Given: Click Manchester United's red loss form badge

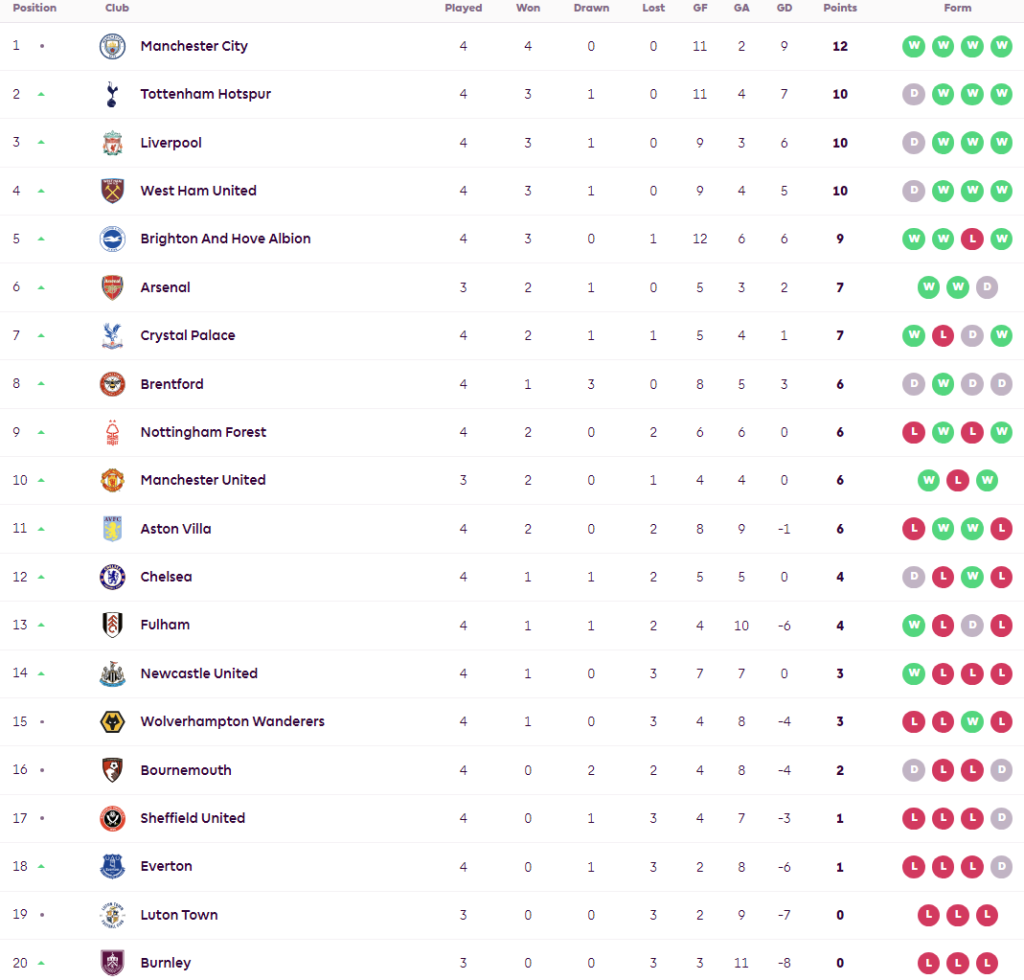Looking at the screenshot, I should tap(957, 480).
